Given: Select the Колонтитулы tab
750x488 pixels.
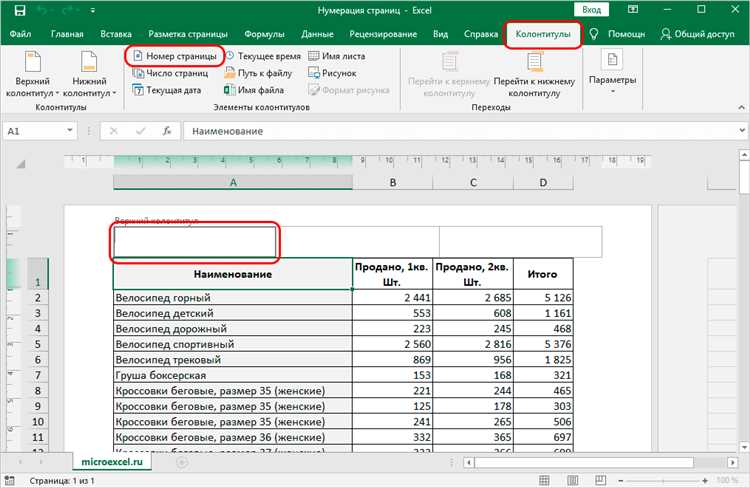Looking at the screenshot, I should tap(543, 34).
